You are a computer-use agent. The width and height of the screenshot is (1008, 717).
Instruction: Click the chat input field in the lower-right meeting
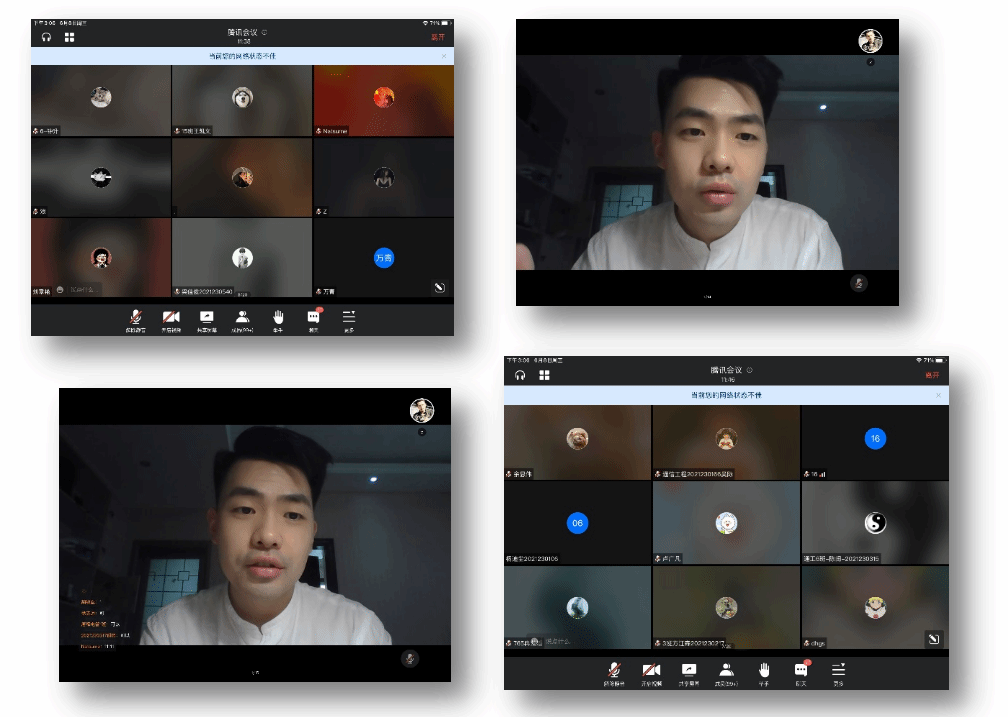pos(556,641)
